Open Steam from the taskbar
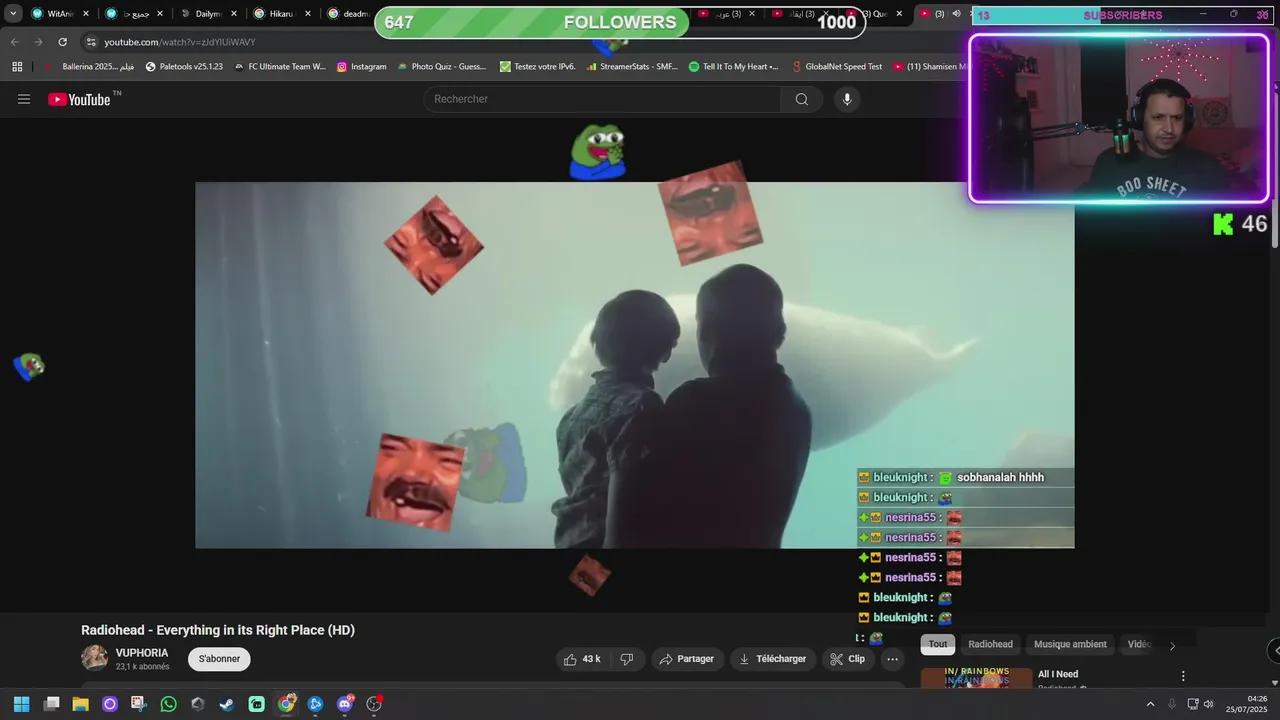1280x720 pixels. (227, 704)
